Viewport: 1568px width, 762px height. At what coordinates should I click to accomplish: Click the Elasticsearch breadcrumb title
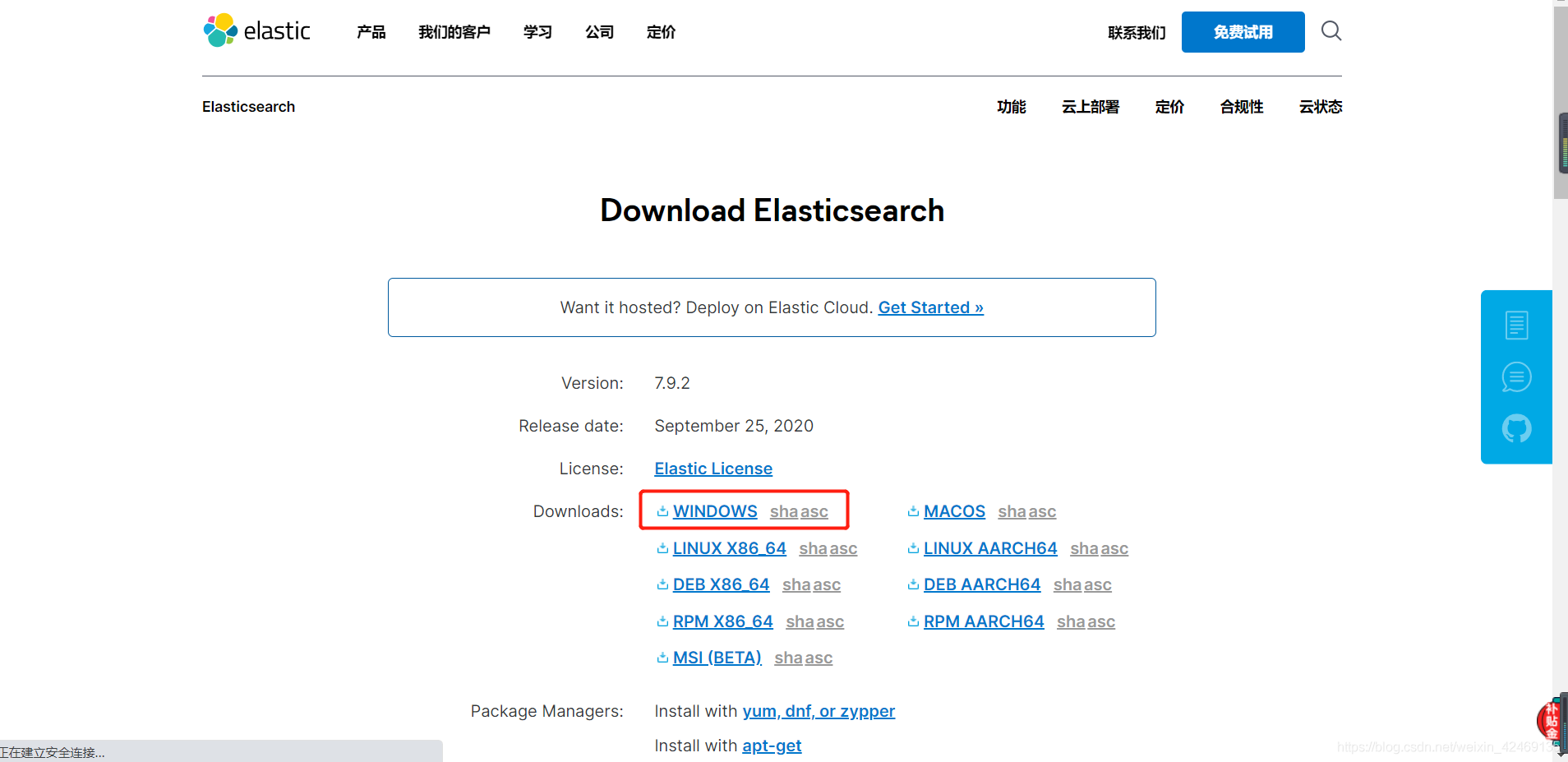pyautogui.click(x=248, y=107)
